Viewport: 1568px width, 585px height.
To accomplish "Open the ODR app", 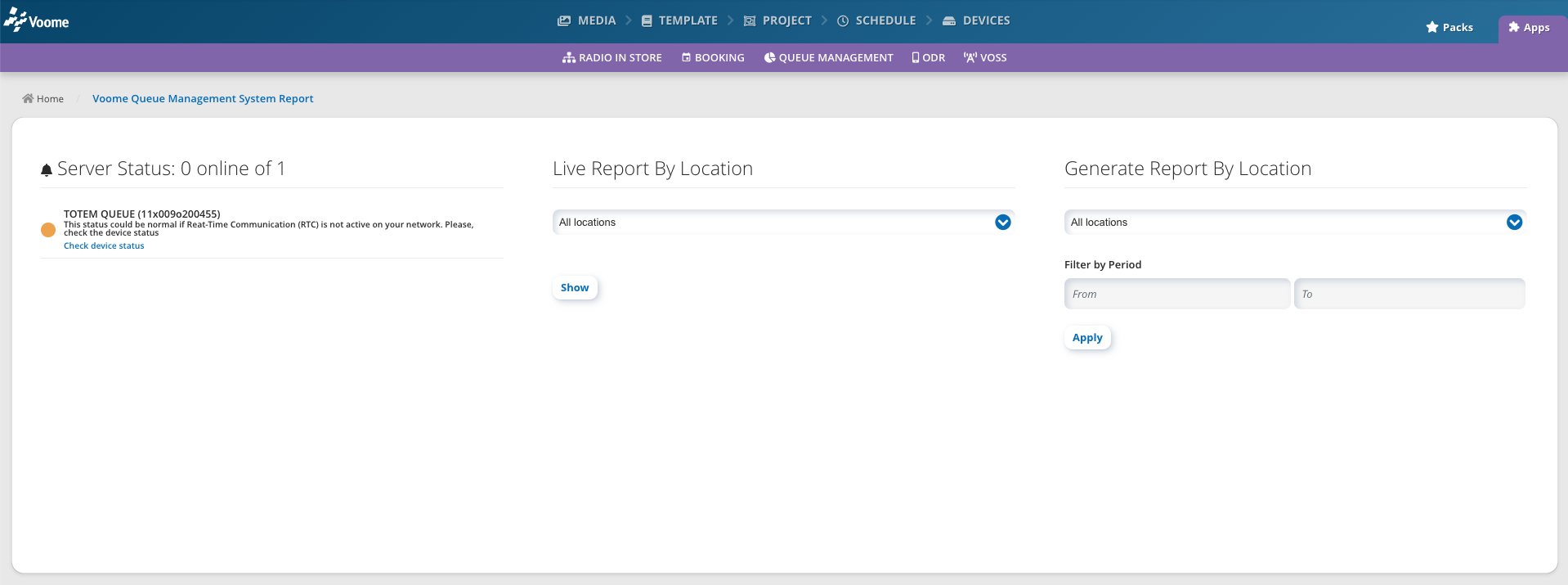I will 929,58.
